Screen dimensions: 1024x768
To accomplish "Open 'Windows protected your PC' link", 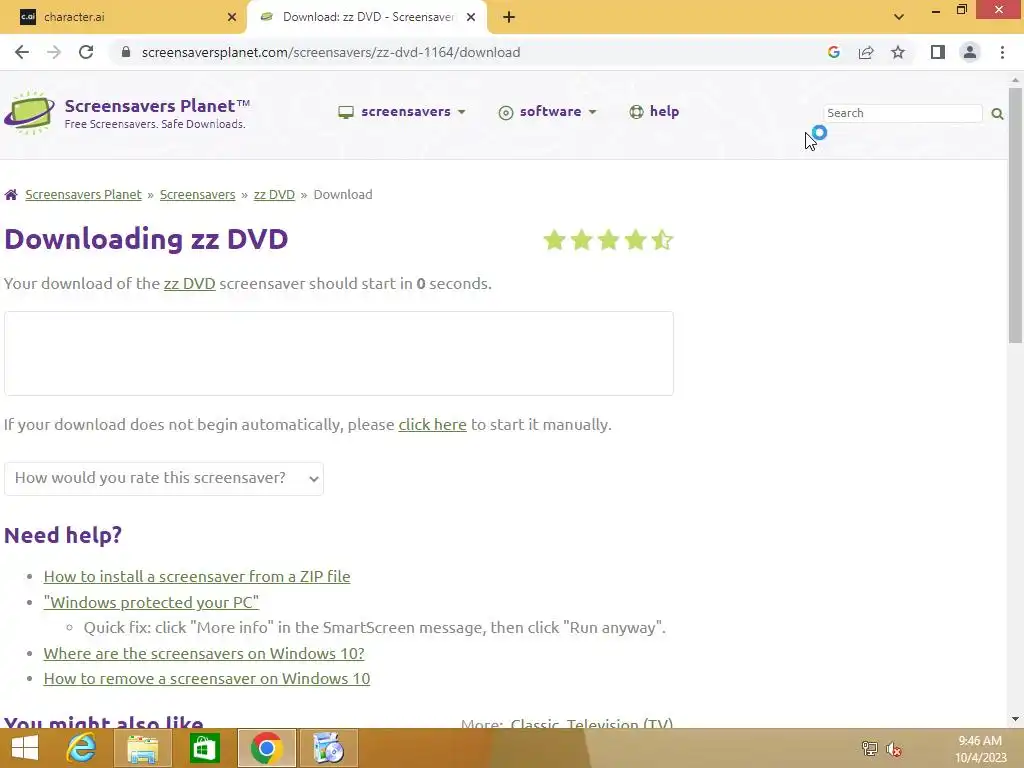I will point(151,602).
